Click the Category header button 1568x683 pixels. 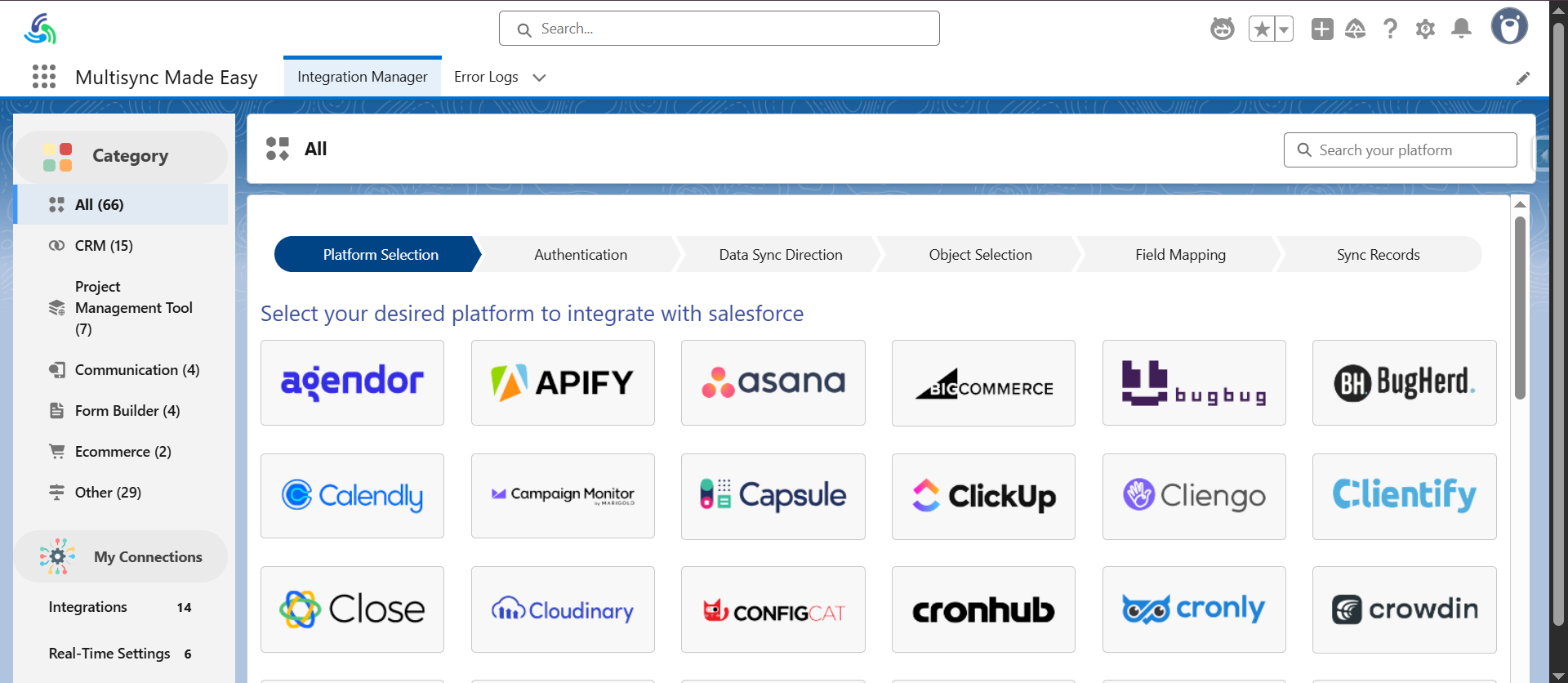121,157
